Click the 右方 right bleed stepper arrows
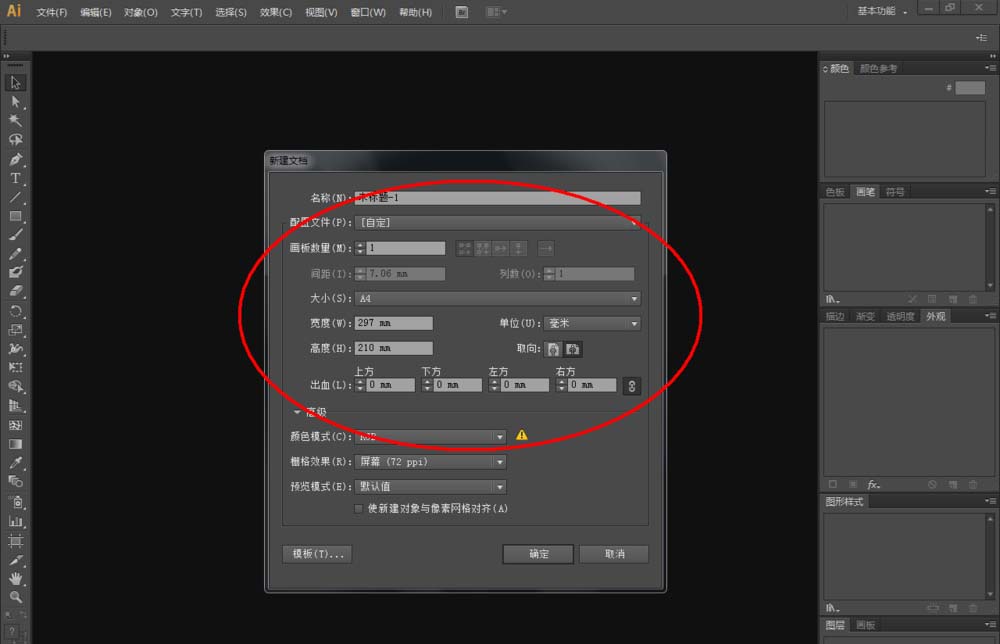The image size is (1000, 644). pos(561,385)
